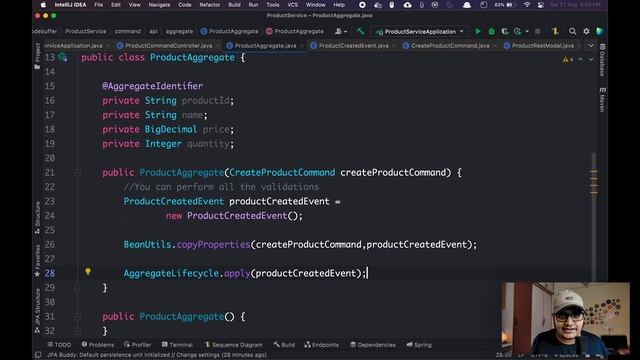
Task: Click the user account icon in the toolbar
Action: (x=340, y=31)
